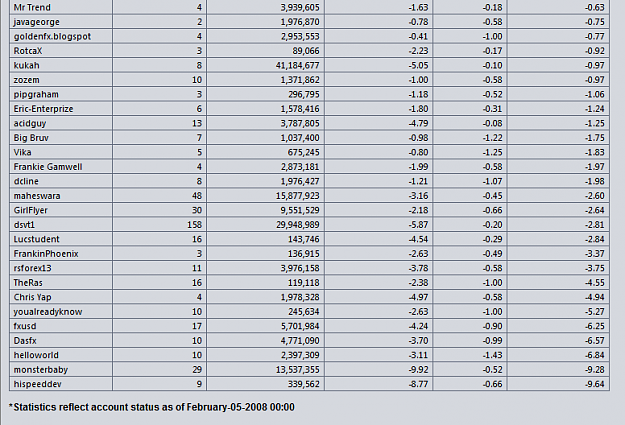Select acidguy in the table
The width and height of the screenshot is (625, 425).
coord(30,123)
